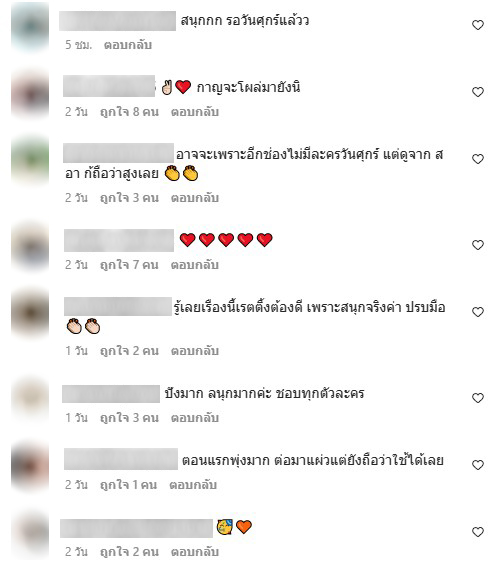
Task: Open blurred username on 'ปังมาก' comment
Action: pos(111,394)
